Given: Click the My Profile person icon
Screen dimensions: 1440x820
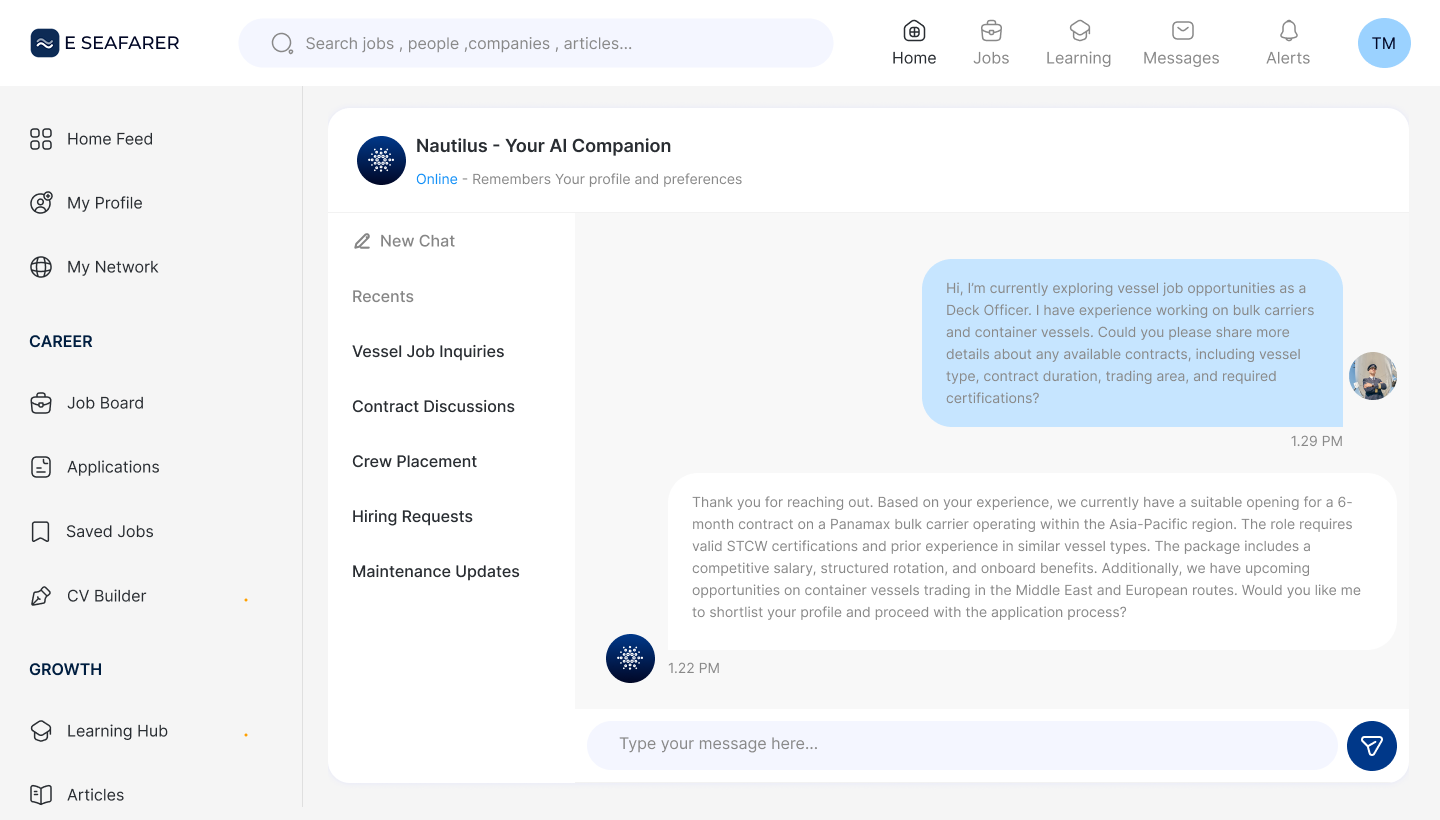Looking at the screenshot, I should click(41, 203).
